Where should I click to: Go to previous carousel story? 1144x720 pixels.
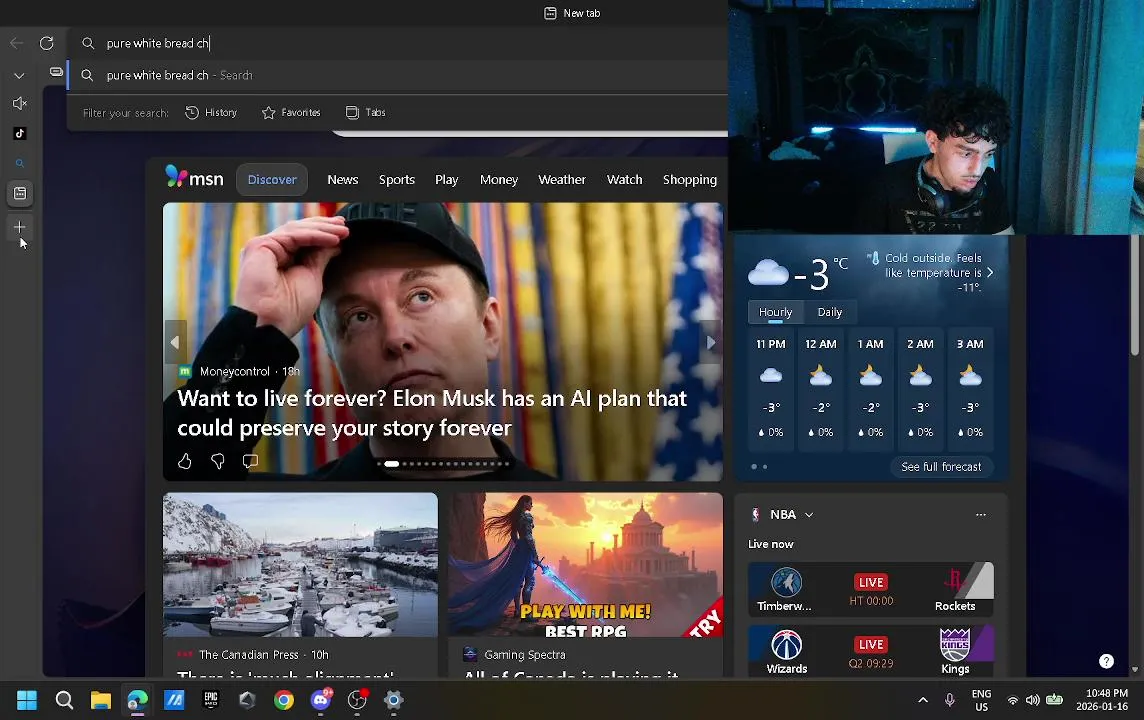point(175,341)
